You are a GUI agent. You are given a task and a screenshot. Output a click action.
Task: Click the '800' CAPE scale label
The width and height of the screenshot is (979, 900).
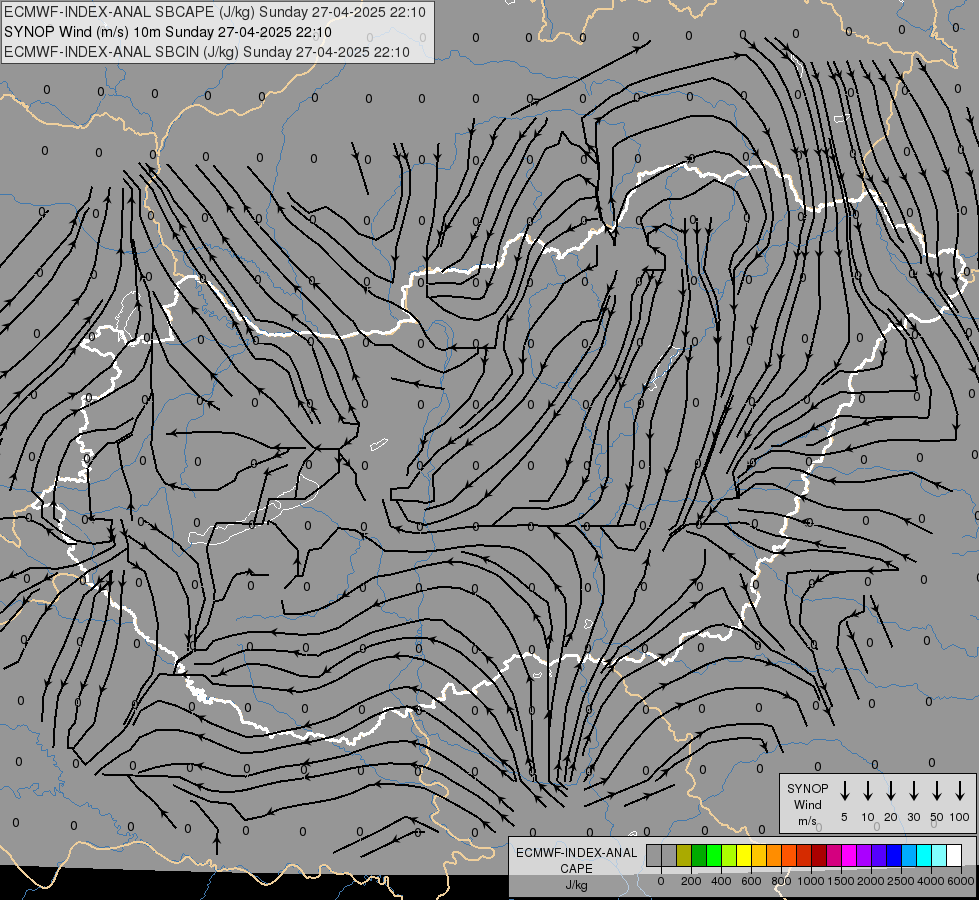[x=781, y=881]
